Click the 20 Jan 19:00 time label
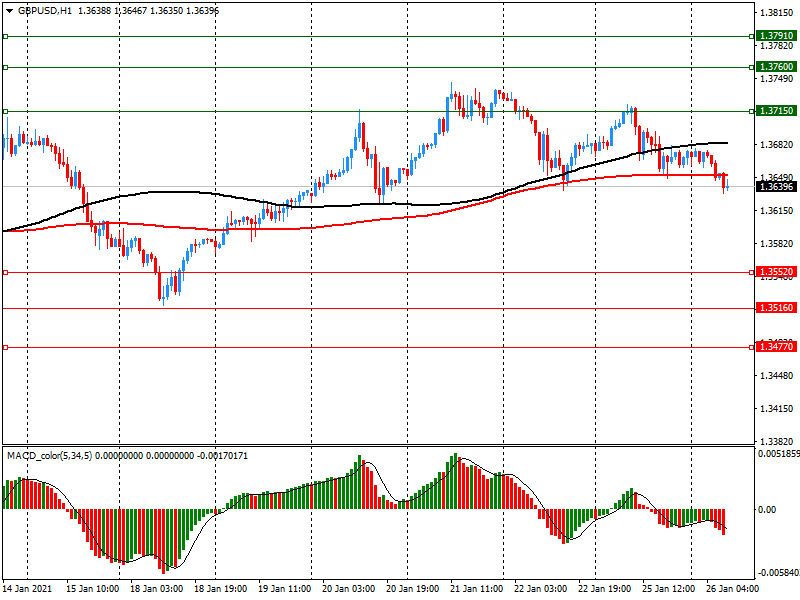Viewport: 800px width, 600px height. (x=412, y=588)
